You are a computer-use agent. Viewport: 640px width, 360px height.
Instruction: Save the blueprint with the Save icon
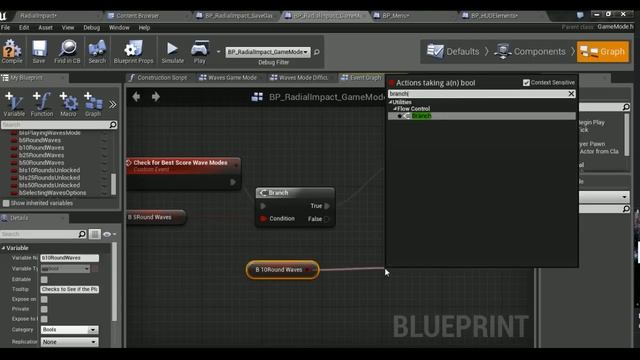(39, 51)
